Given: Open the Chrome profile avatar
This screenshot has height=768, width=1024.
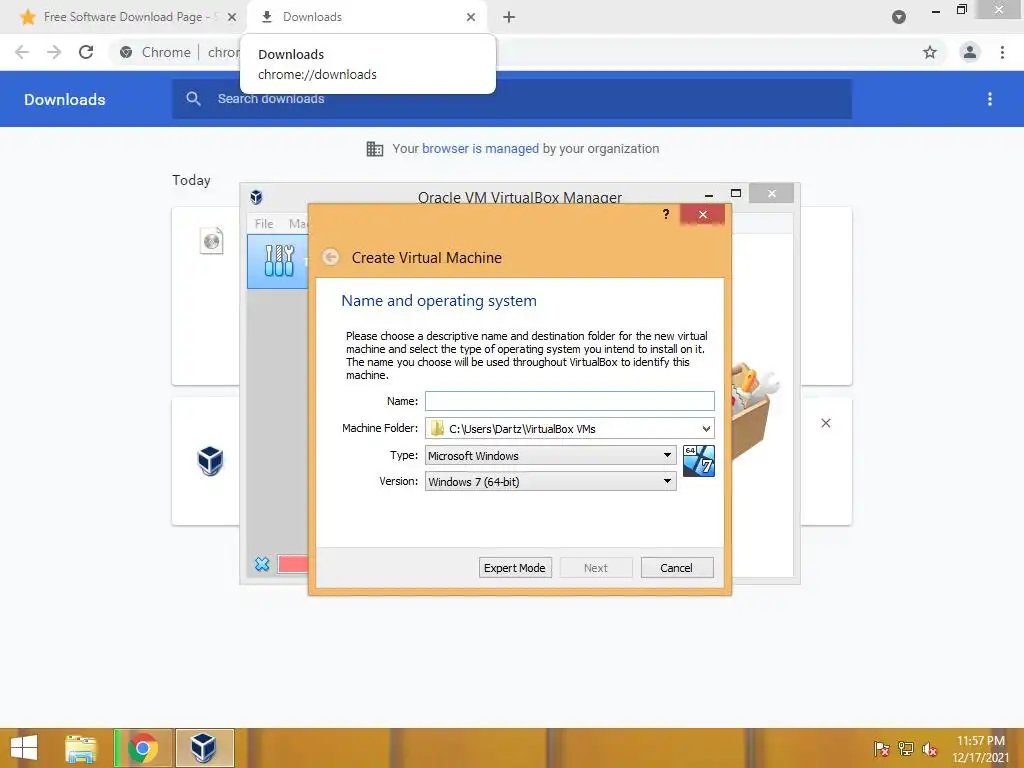Looking at the screenshot, I should pyautogui.click(x=970, y=52).
